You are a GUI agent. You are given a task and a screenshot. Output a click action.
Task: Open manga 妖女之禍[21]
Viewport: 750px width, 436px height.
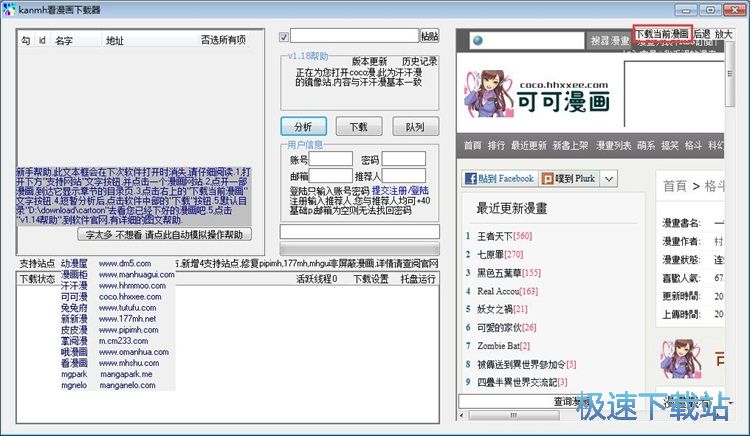(502, 309)
